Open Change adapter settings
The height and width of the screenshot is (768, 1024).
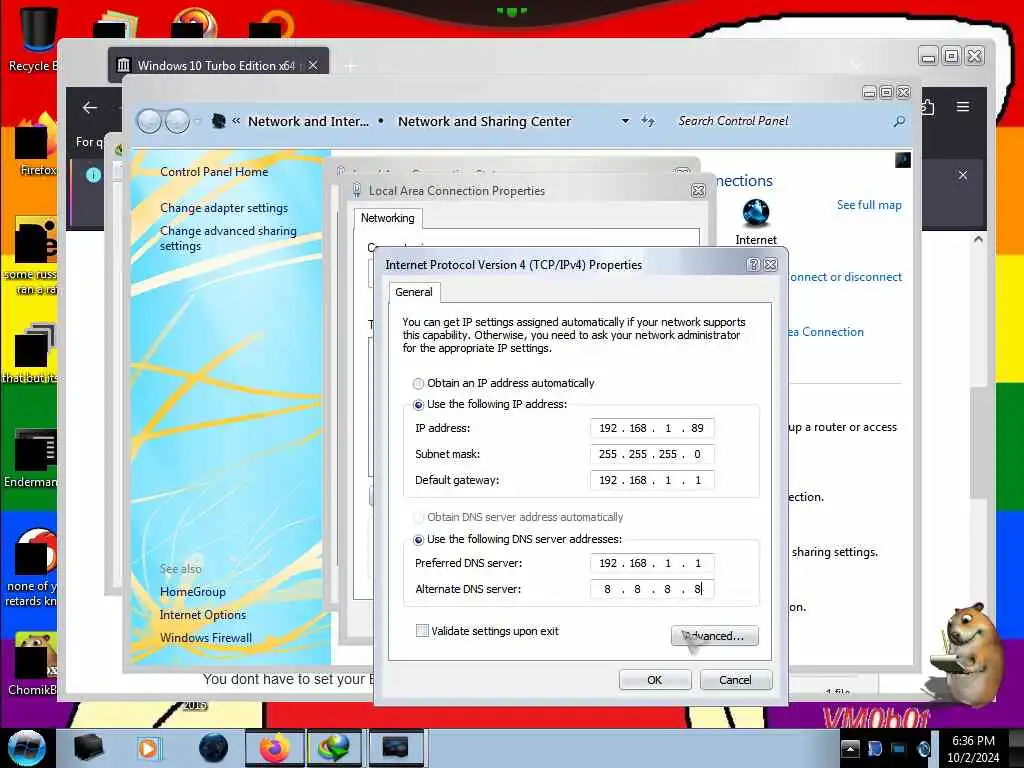223,208
